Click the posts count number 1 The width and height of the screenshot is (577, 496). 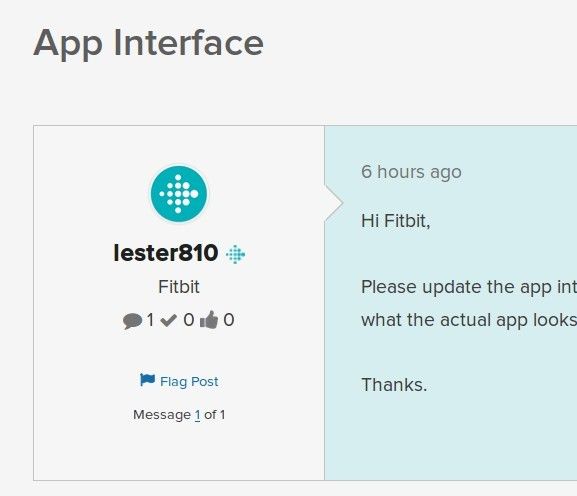coord(150,320)
